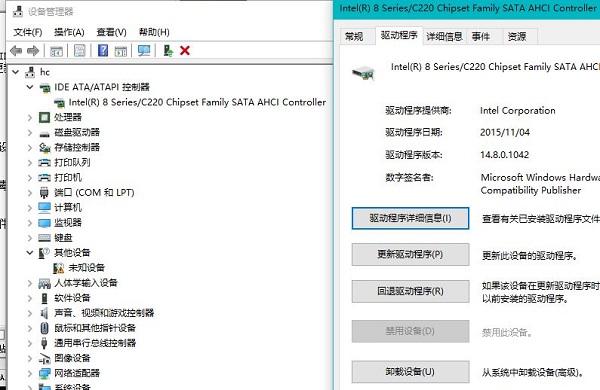Click the keyboard category icon
The image size is (600, 390).
click(44, 238)
